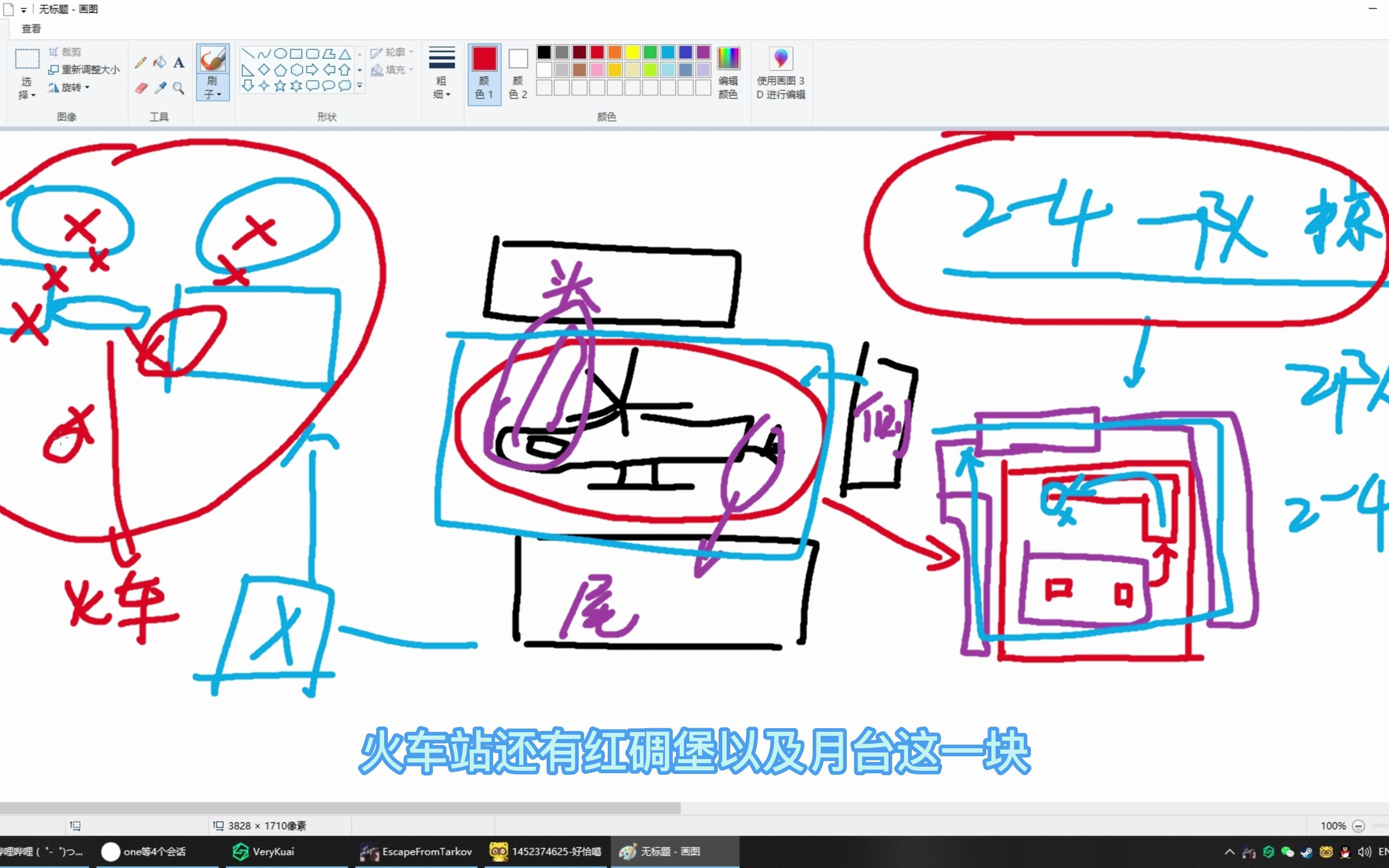1389x868 pixels.
Task: Select the Pencil tool
Action: click(x=141, y=63)
